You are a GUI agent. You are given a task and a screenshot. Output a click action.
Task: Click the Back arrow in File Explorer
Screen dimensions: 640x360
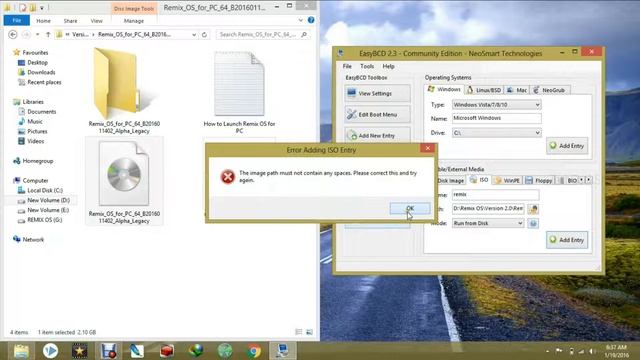13,35
